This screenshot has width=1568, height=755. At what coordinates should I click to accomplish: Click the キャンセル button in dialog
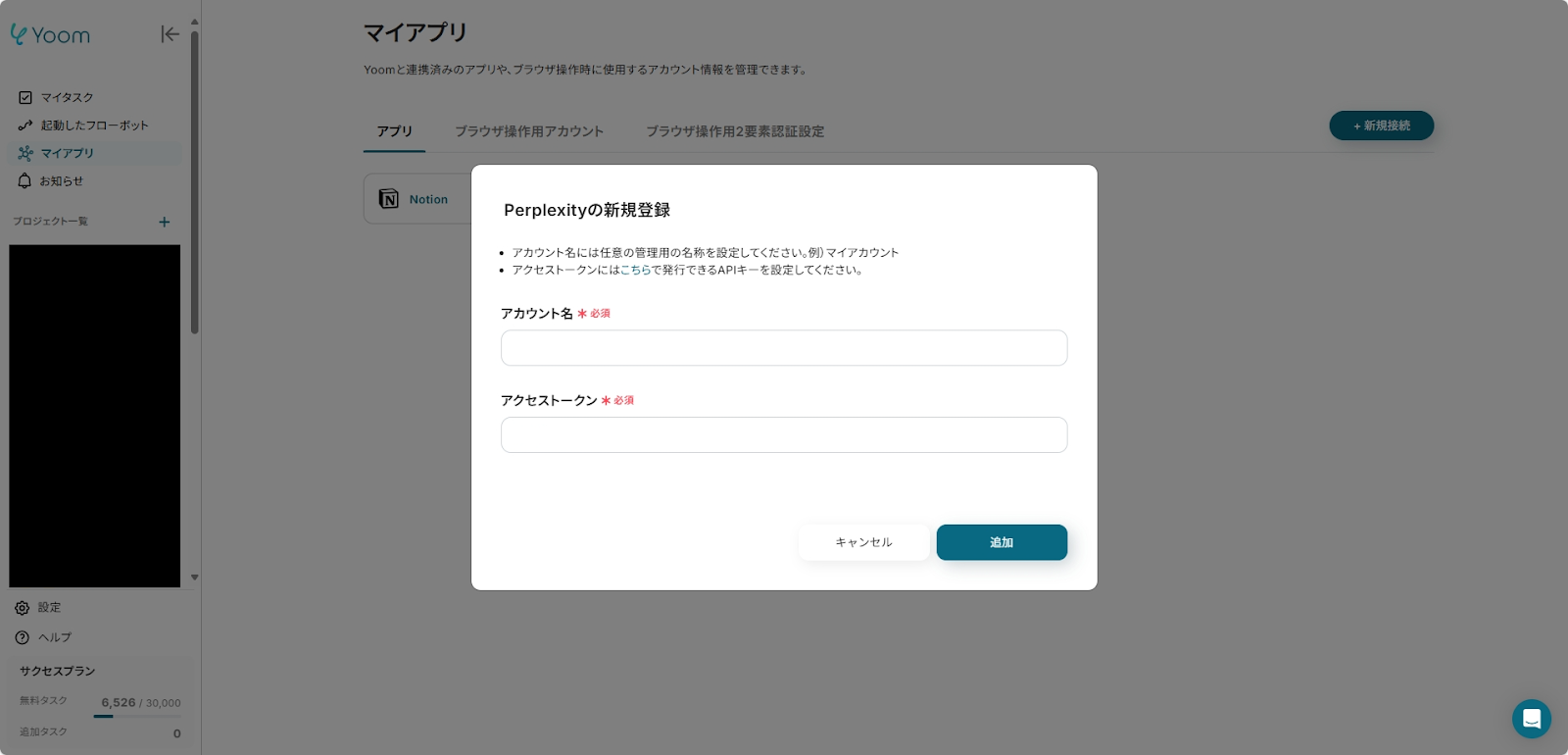click(x=863, y=542)
